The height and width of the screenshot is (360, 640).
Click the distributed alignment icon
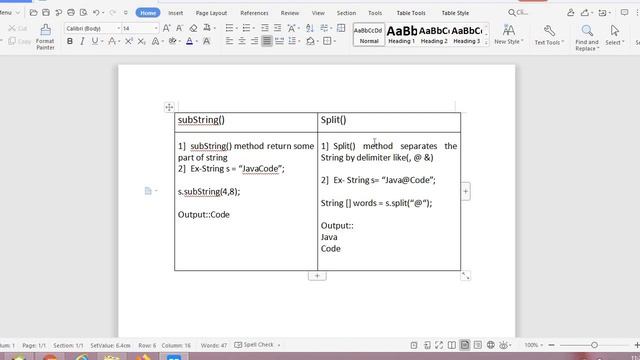pyautogui.click(x=279, y=41)
